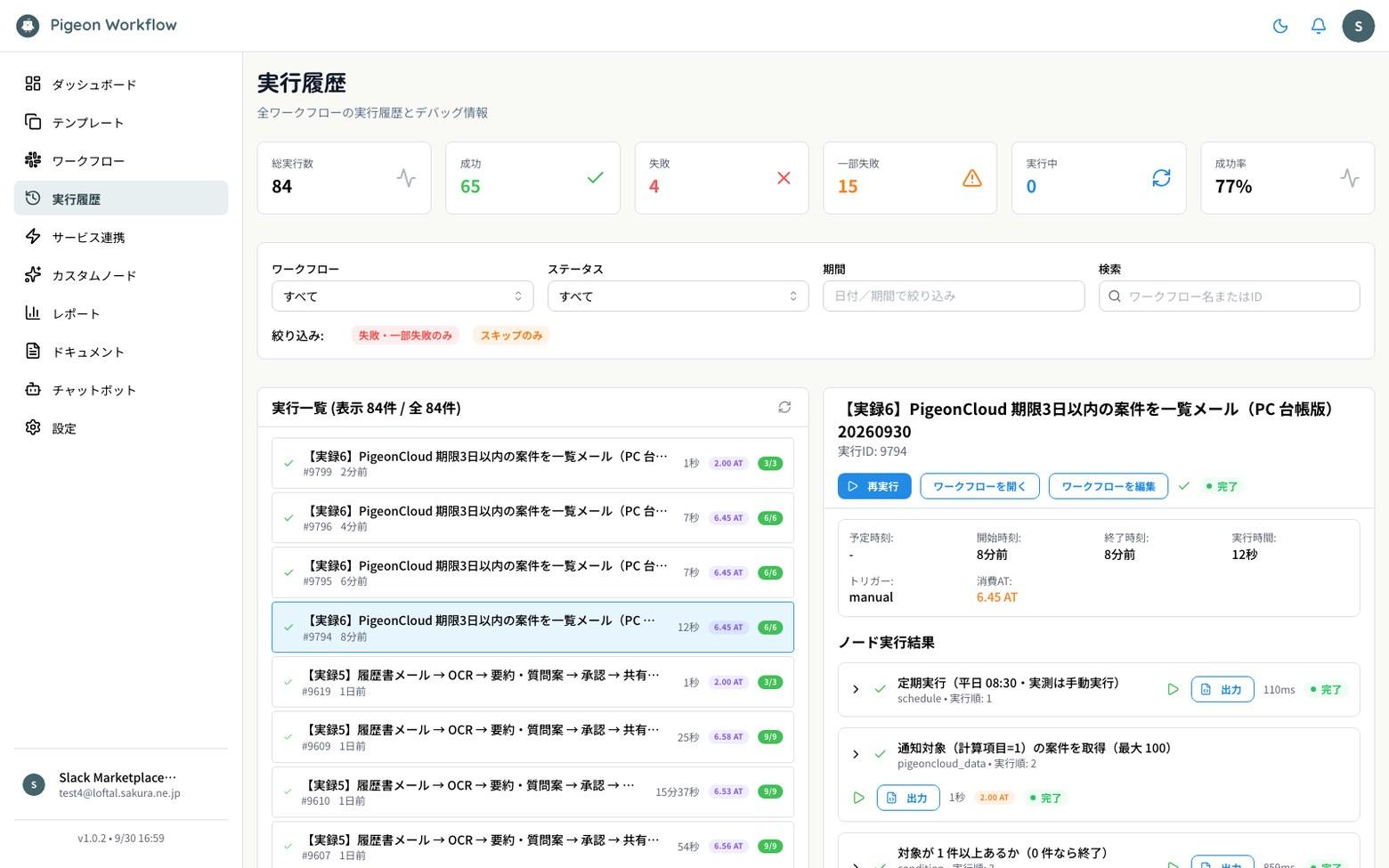Open the ステータス filter dropdown
Viewport: 1389px width, 868px height.
tap(678, 296)
